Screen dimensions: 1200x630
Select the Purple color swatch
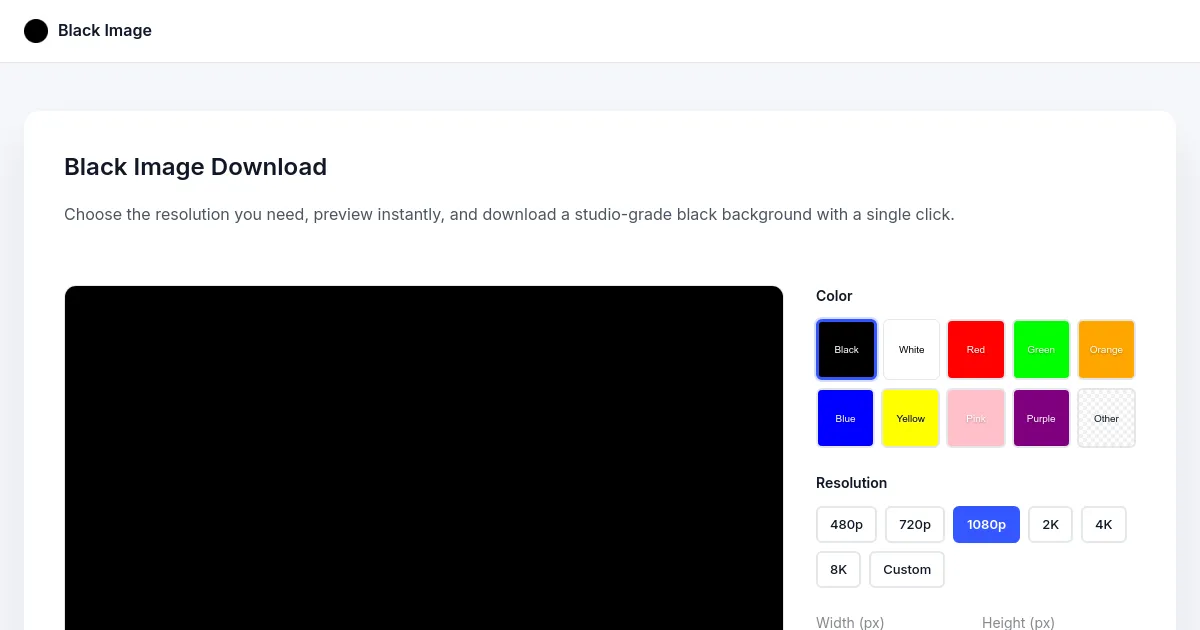[1041, 418]
